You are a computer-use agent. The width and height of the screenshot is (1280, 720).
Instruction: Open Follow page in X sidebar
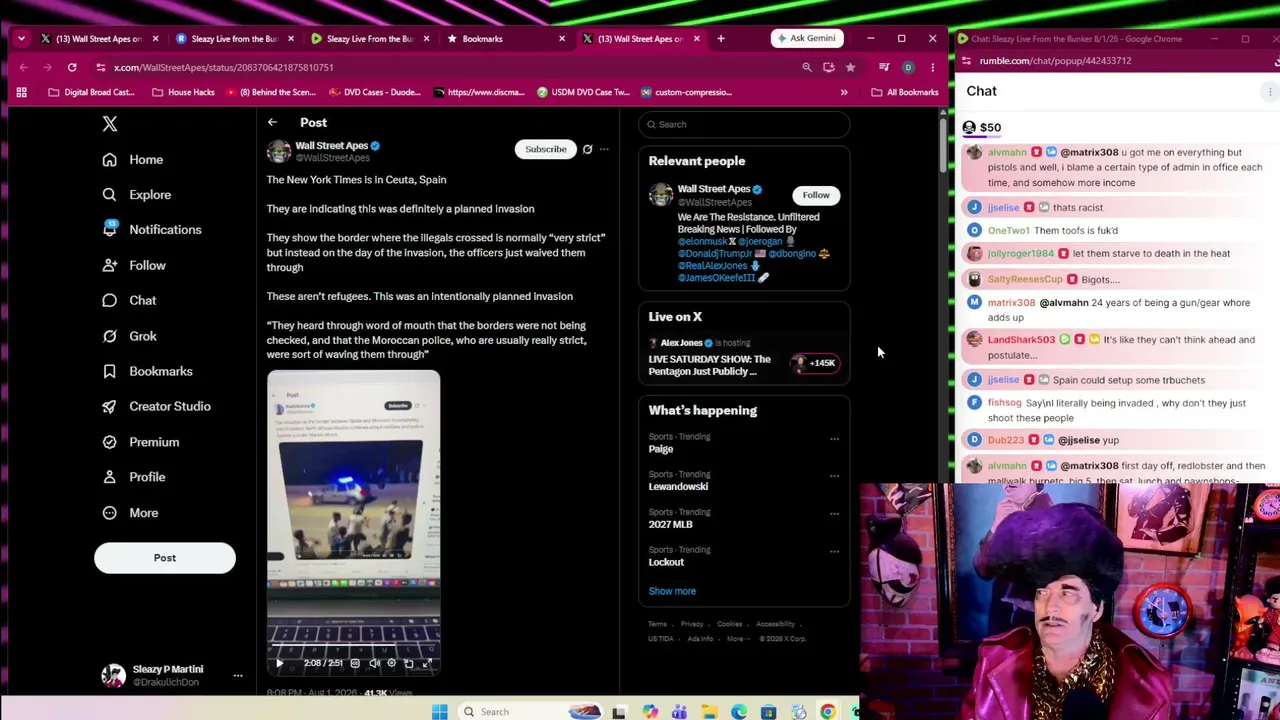click(x=135, y=266)
